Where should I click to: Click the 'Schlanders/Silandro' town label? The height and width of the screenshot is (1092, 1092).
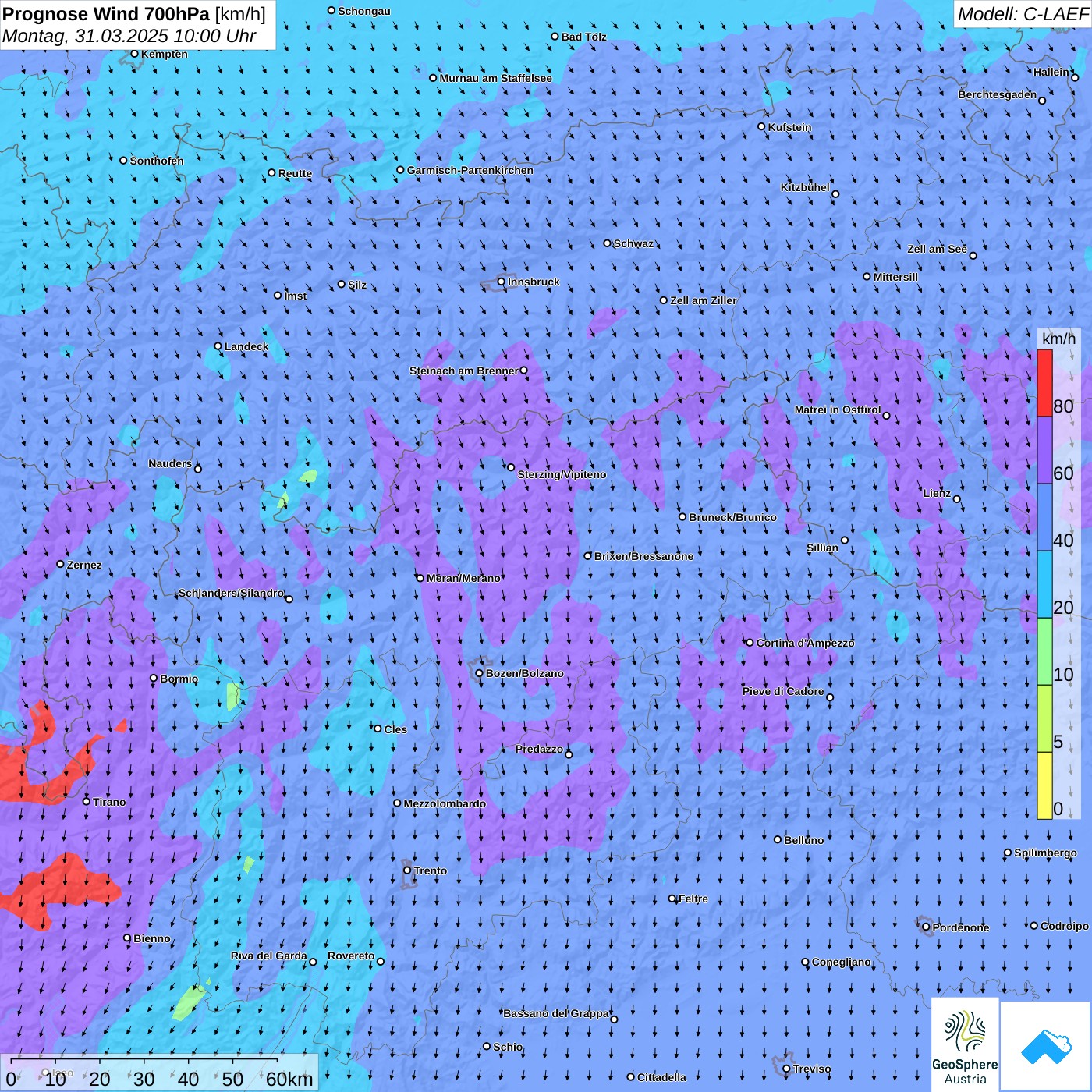click(x=231, y=593)
